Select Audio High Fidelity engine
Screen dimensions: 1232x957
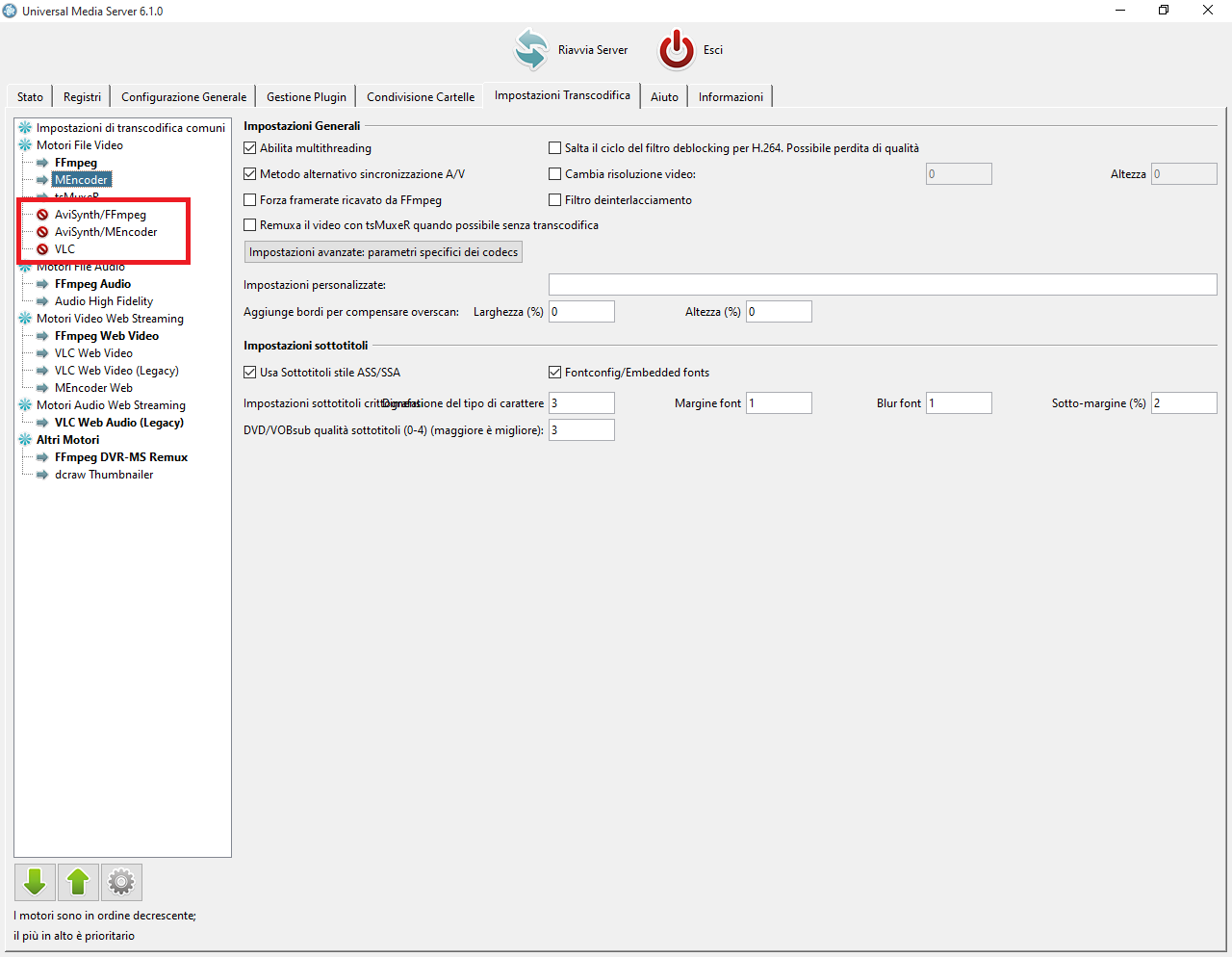coord(104,301)
